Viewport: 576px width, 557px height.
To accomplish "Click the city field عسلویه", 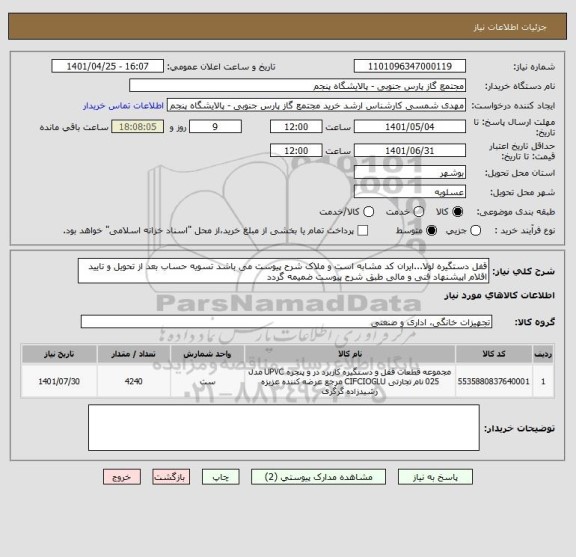I will 410,192.
